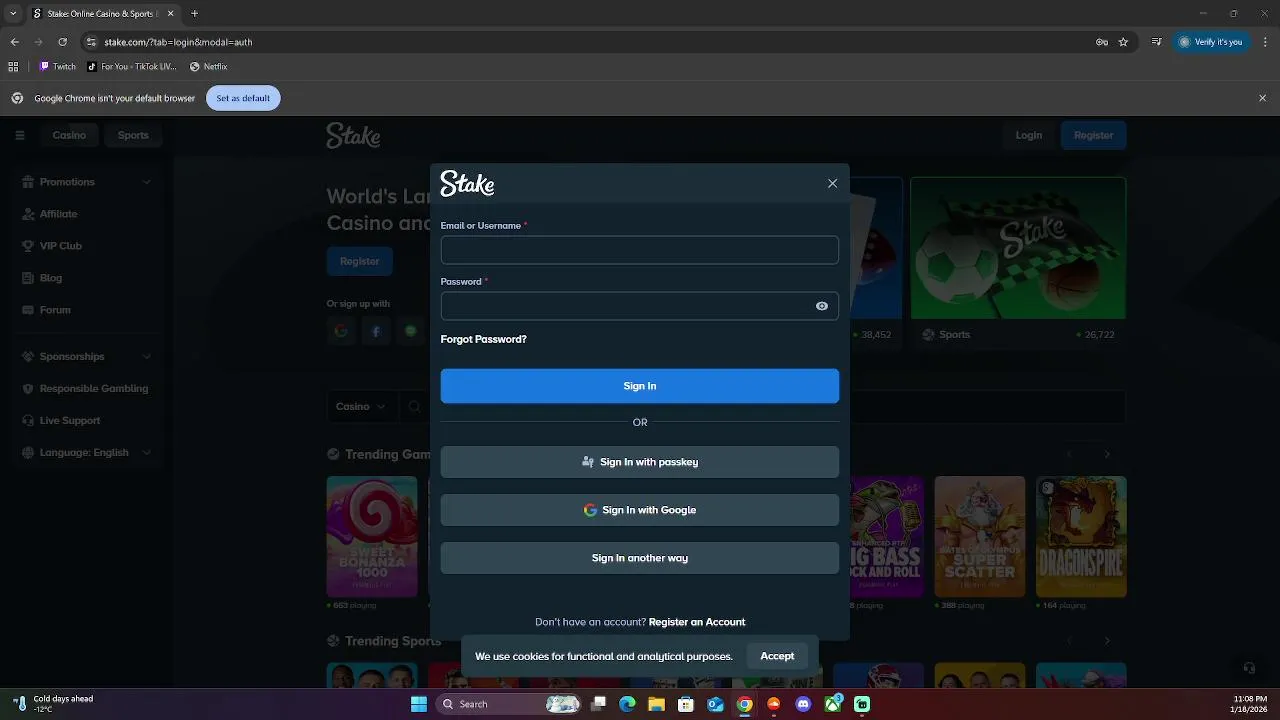The width and height of the screenshot is (1280, 720).
Task: Click the Verify it's you profile chip
Action: pos(1211,42)
